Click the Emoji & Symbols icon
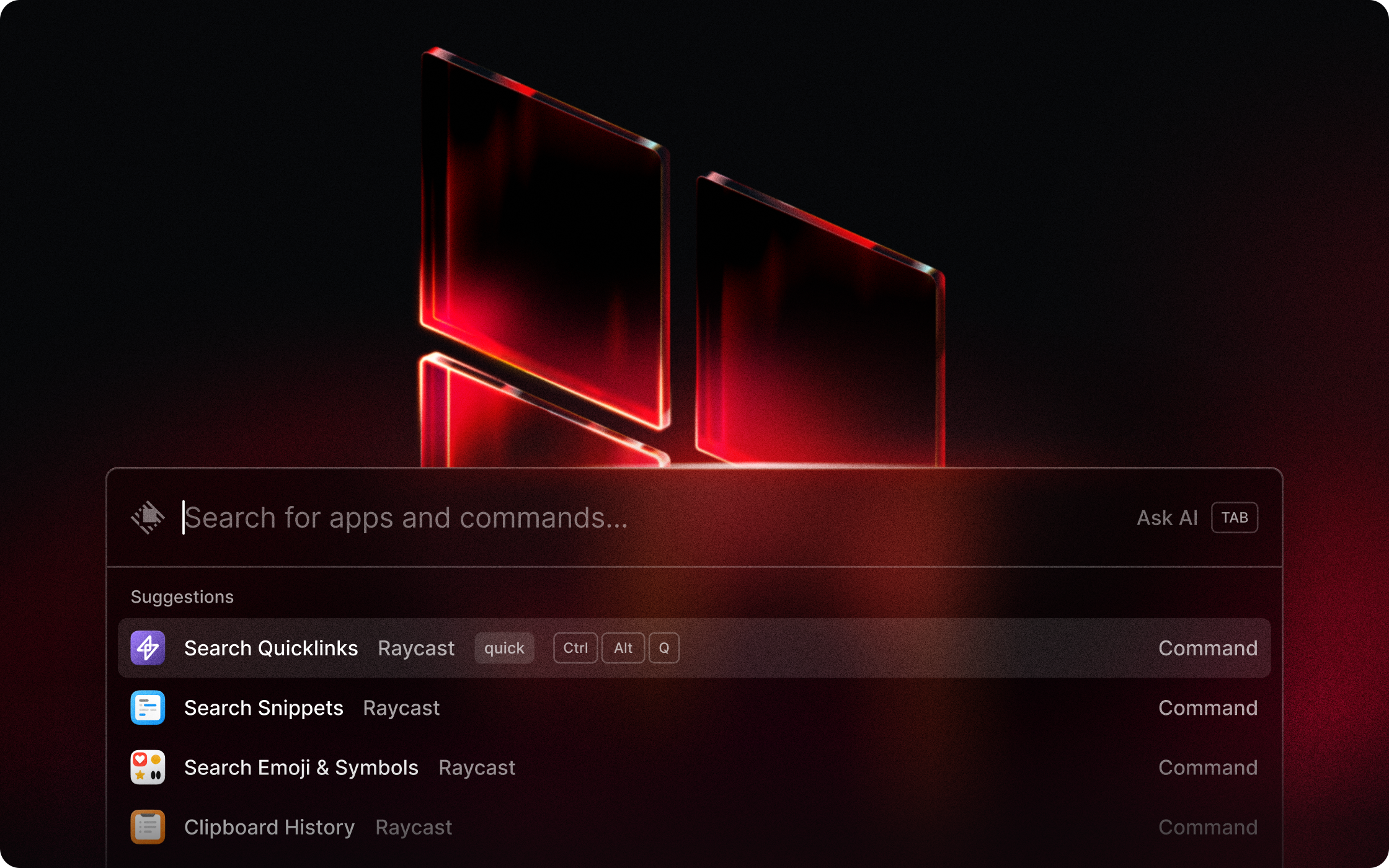 tap(148, 767)
